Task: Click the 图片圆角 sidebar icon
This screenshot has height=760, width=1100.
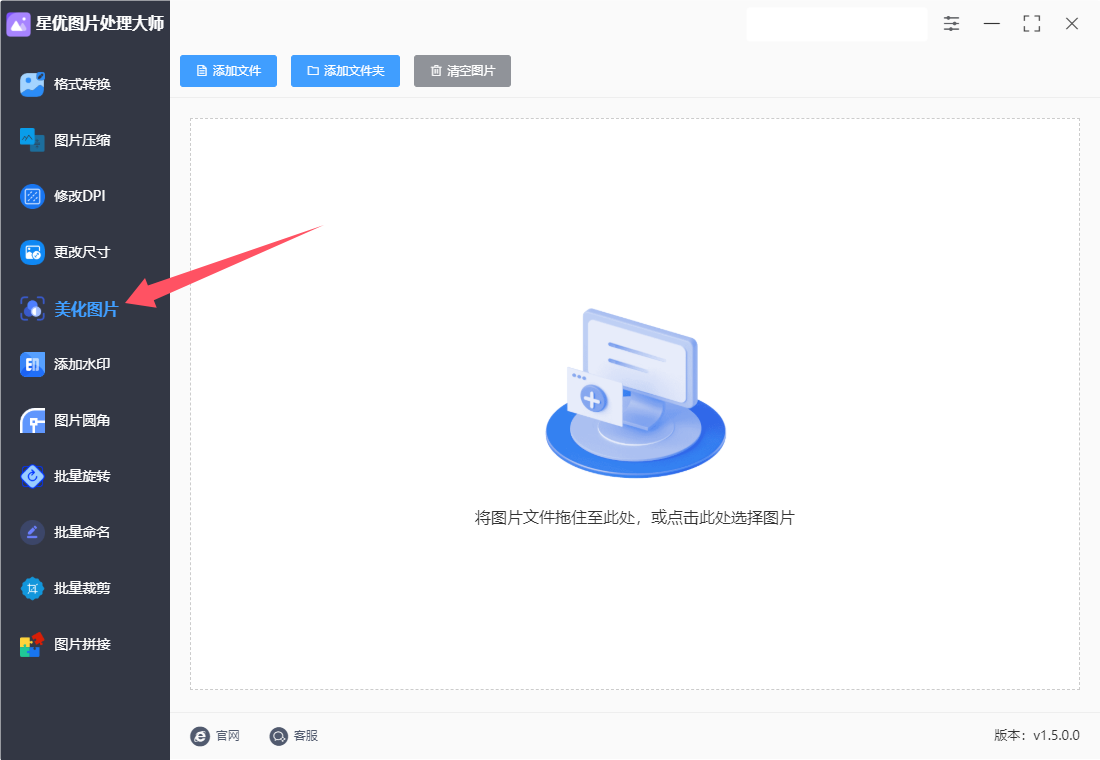Action: click(x=32, y=420)
